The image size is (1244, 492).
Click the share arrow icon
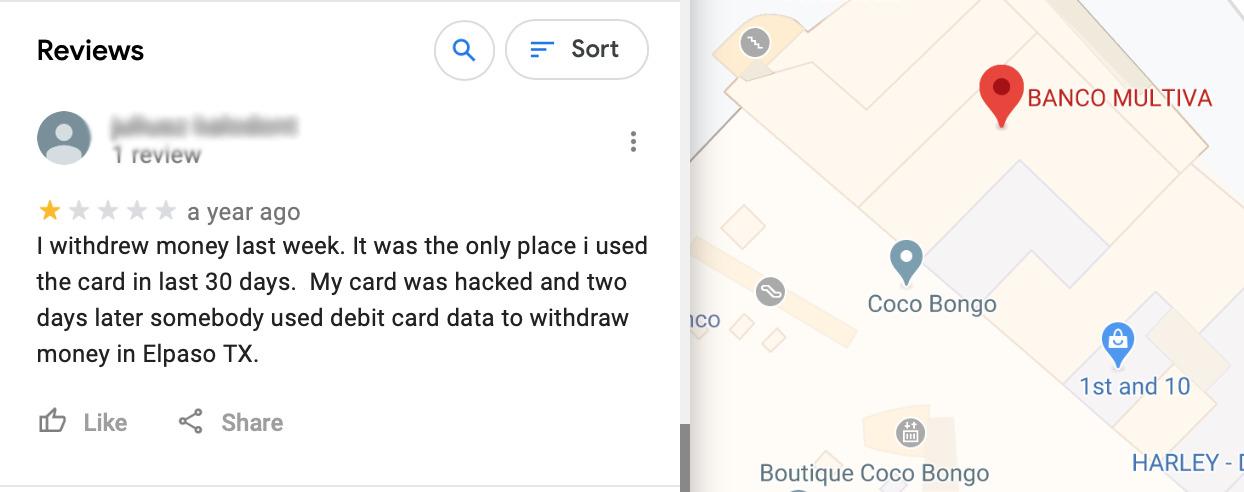190,422
